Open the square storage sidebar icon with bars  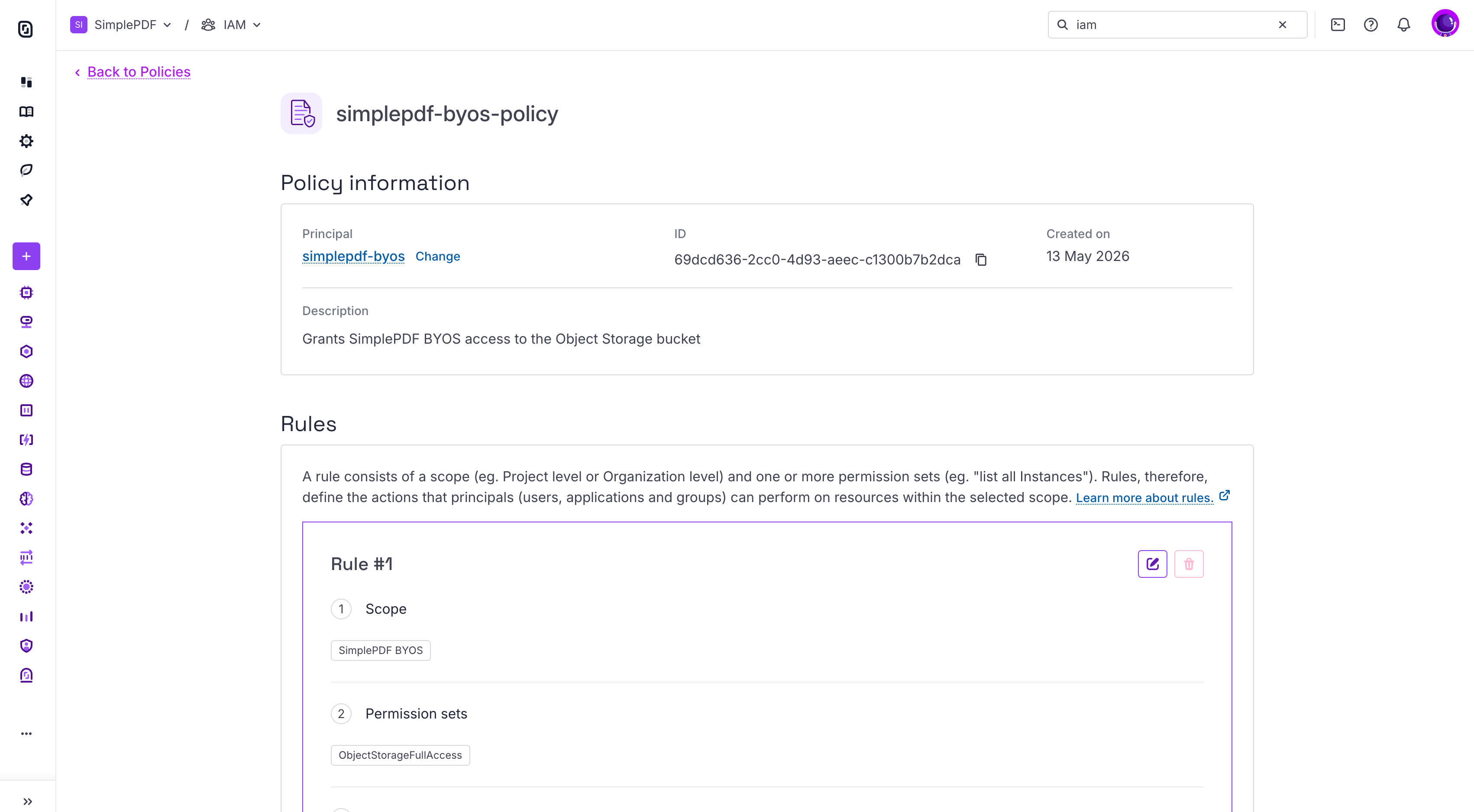26,410
